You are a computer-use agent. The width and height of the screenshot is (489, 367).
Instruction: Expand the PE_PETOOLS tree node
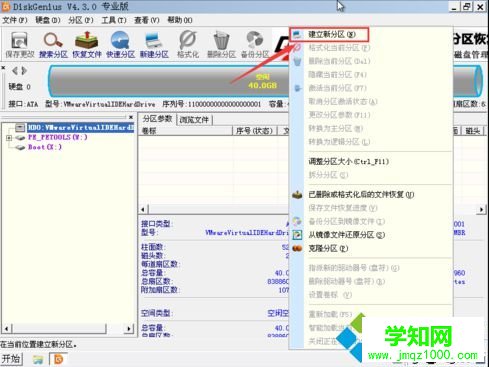click(9, 138)
